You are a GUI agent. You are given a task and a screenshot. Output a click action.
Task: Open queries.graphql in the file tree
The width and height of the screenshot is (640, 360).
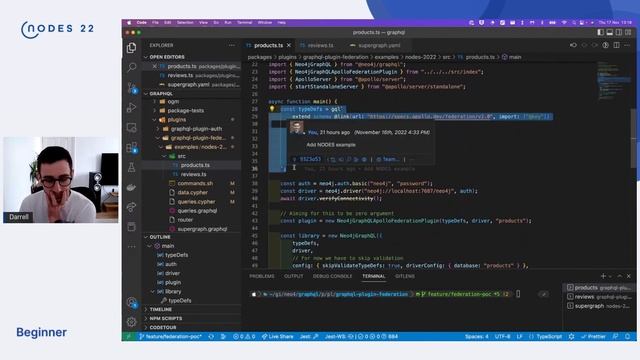pos(192,211)
